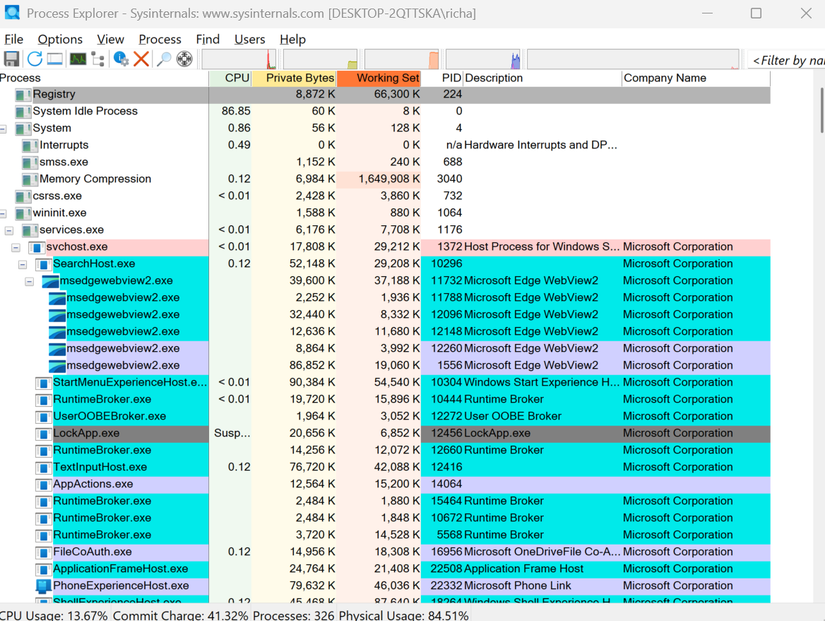The height and width of the screenshot is (621, 825).
Task: Open the Process menu
Action: pyautogui.click(x=160, y=39)
